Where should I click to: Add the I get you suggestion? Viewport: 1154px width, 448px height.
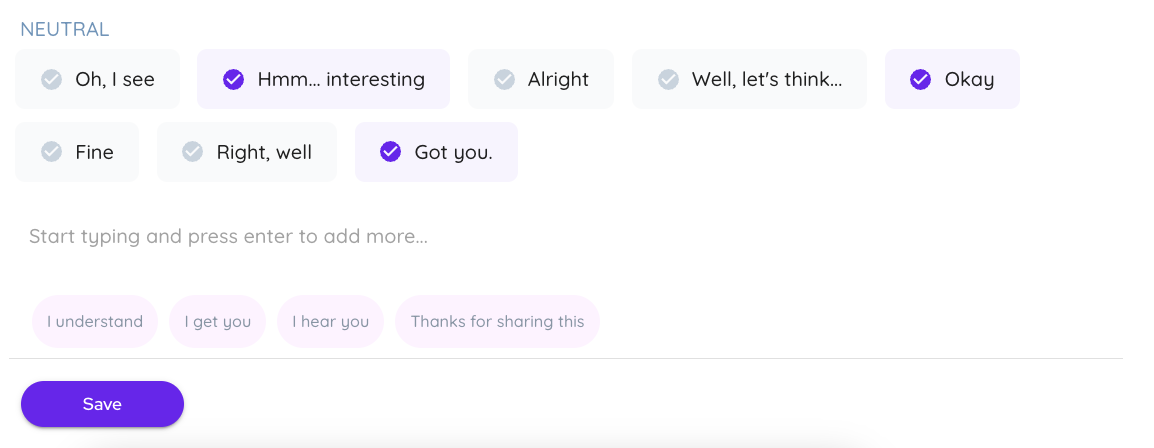(x=217, y=322)
